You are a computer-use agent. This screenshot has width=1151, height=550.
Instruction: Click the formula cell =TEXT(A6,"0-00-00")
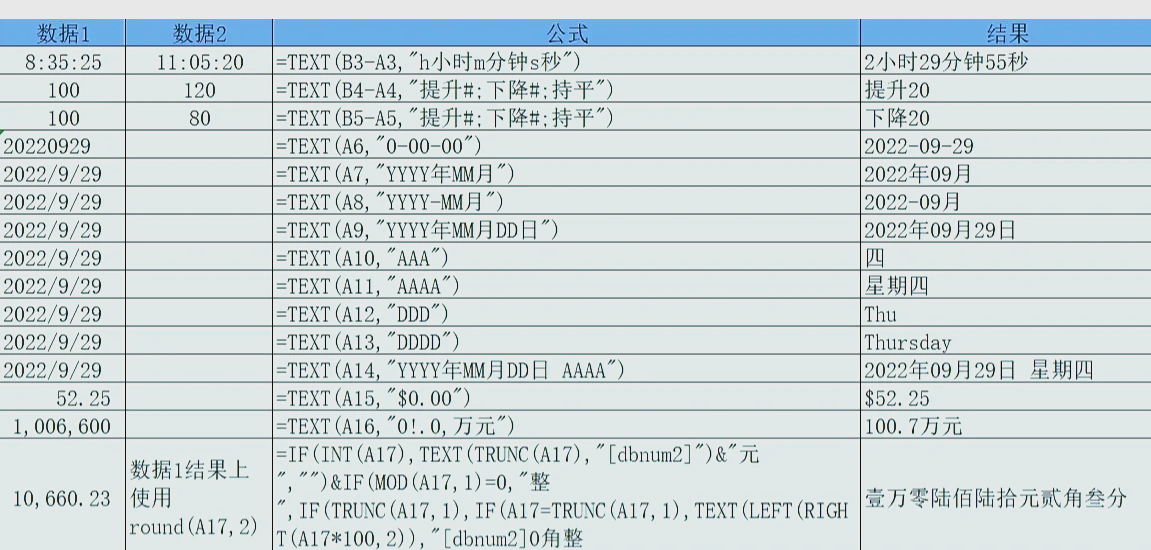[x=566, y=146]
